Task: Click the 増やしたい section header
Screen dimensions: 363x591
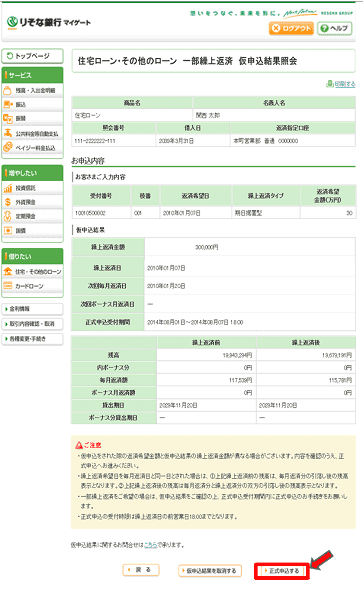Action: point(32,173)
